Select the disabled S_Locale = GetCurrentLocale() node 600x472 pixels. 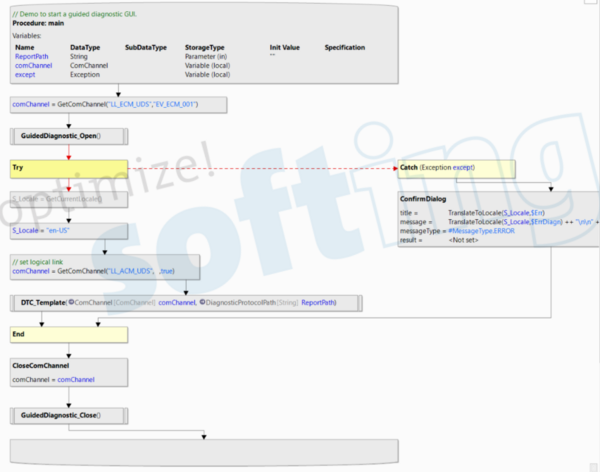69,199
